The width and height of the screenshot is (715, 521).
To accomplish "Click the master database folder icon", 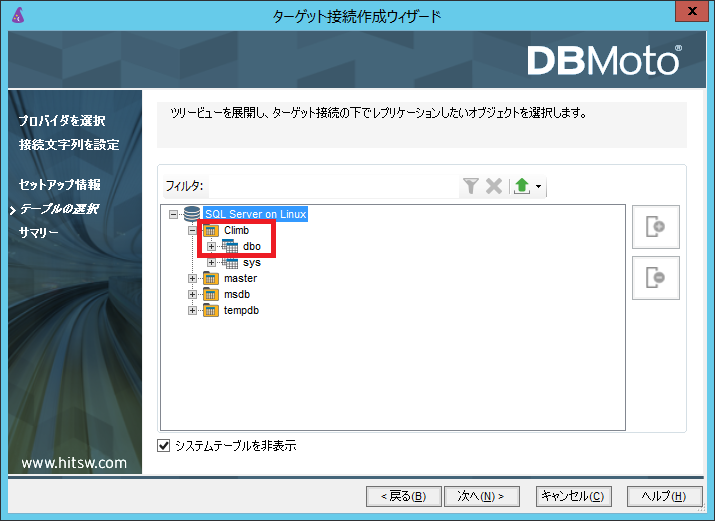I will click(x=211, y=279).
